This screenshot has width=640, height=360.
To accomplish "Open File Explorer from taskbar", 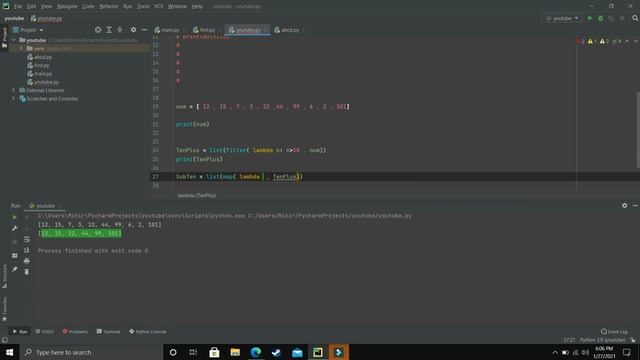I will coord(235,352).
